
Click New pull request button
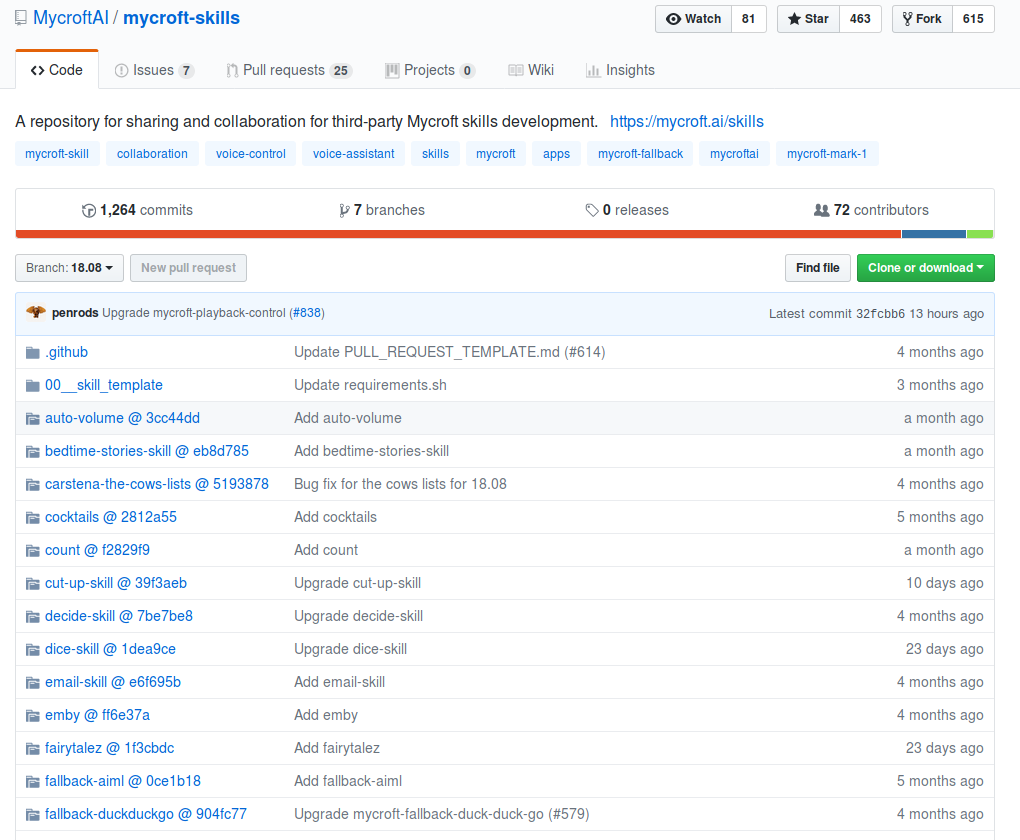pyautogui.click(x=188, y=268)
